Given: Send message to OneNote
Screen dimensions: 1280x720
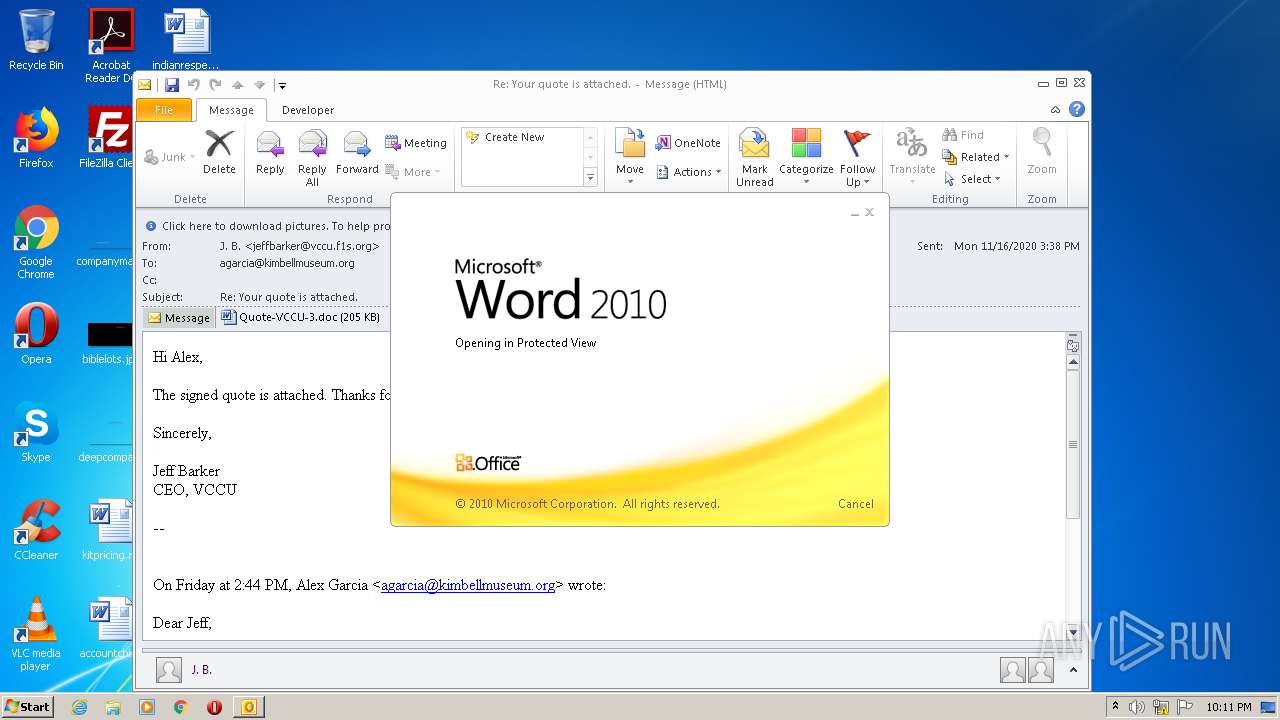Looking at the screenshot, I should tap(688, 143).
